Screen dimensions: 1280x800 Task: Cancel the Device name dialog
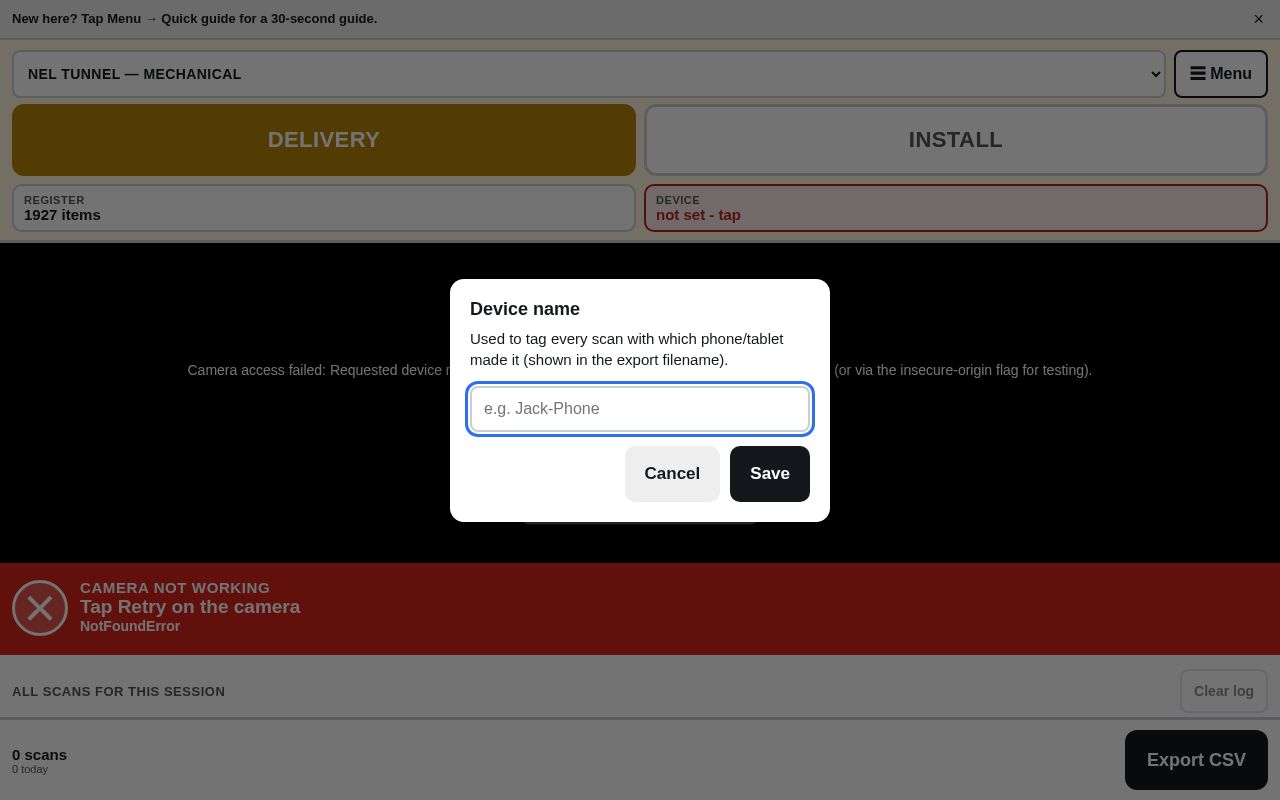pos(672,474)
